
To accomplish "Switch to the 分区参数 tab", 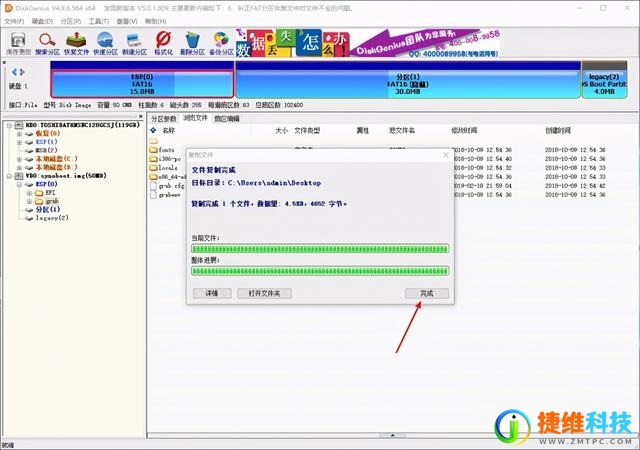I will tap(164, 118).
